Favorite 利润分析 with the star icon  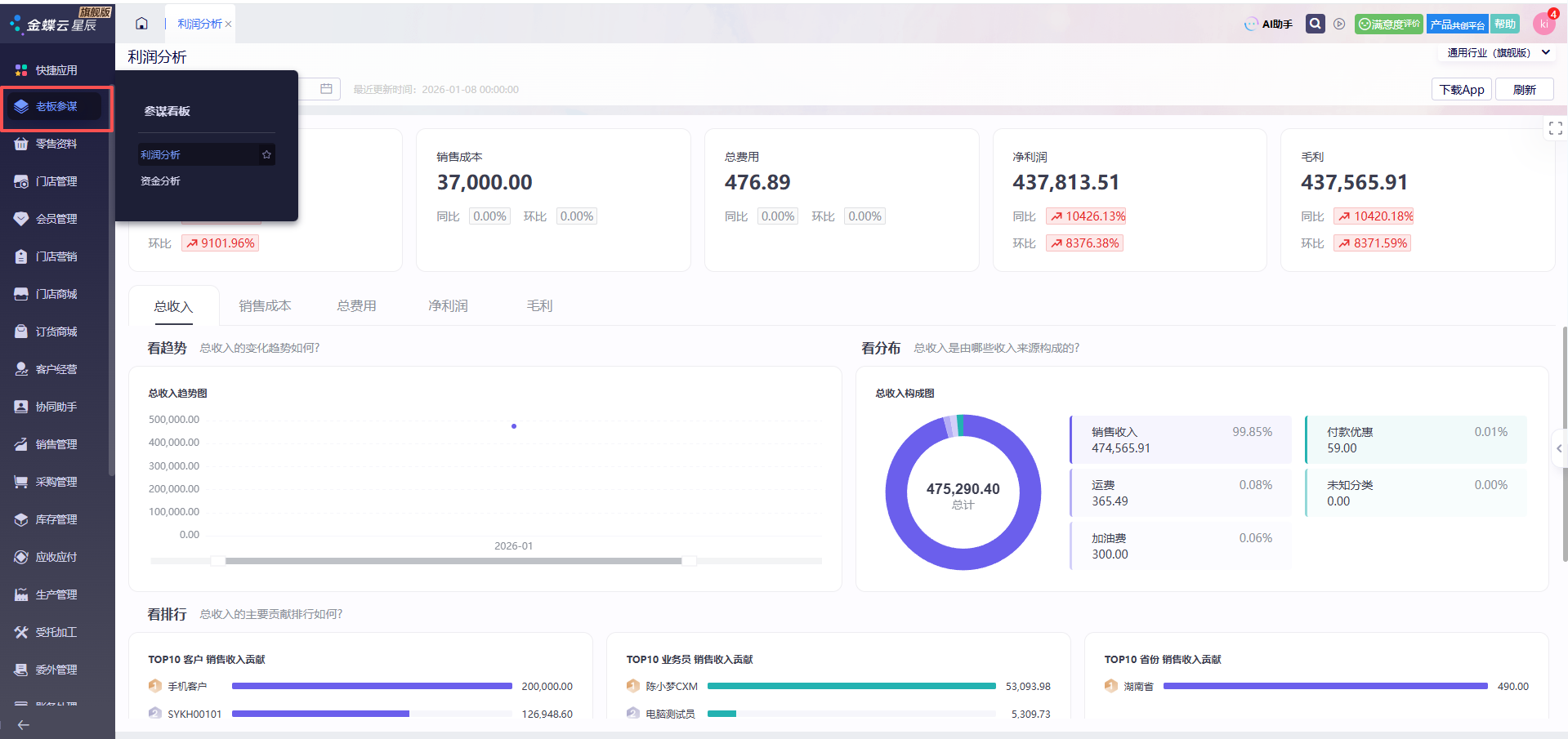(266, 154)
